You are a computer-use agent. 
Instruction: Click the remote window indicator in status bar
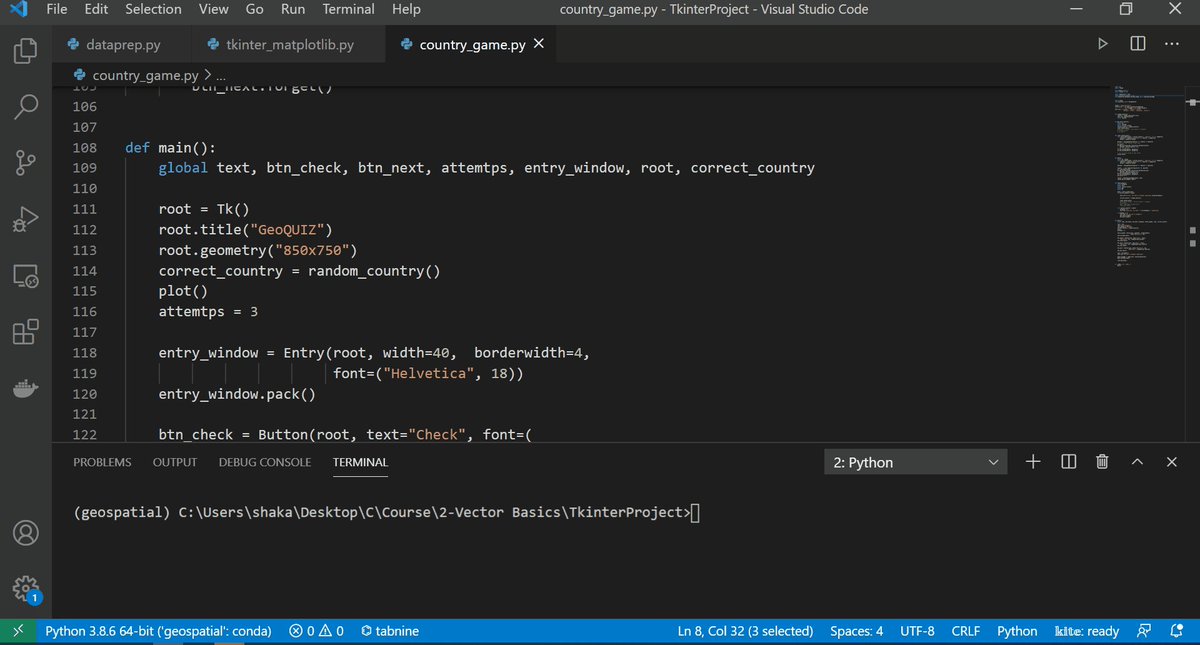click(17, 631)
